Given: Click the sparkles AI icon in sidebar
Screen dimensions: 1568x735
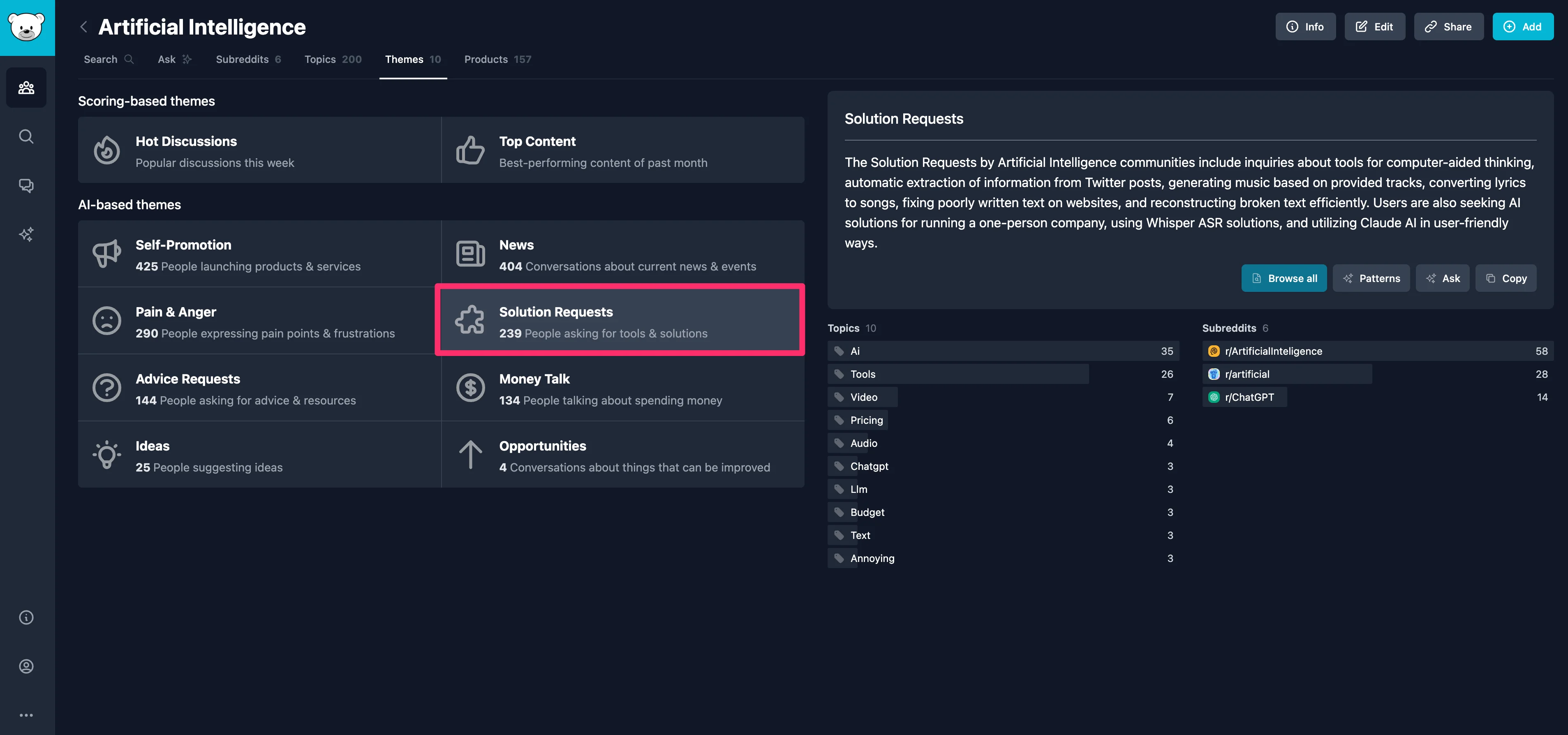Looking at the screenshot, I should click(26, 234).
